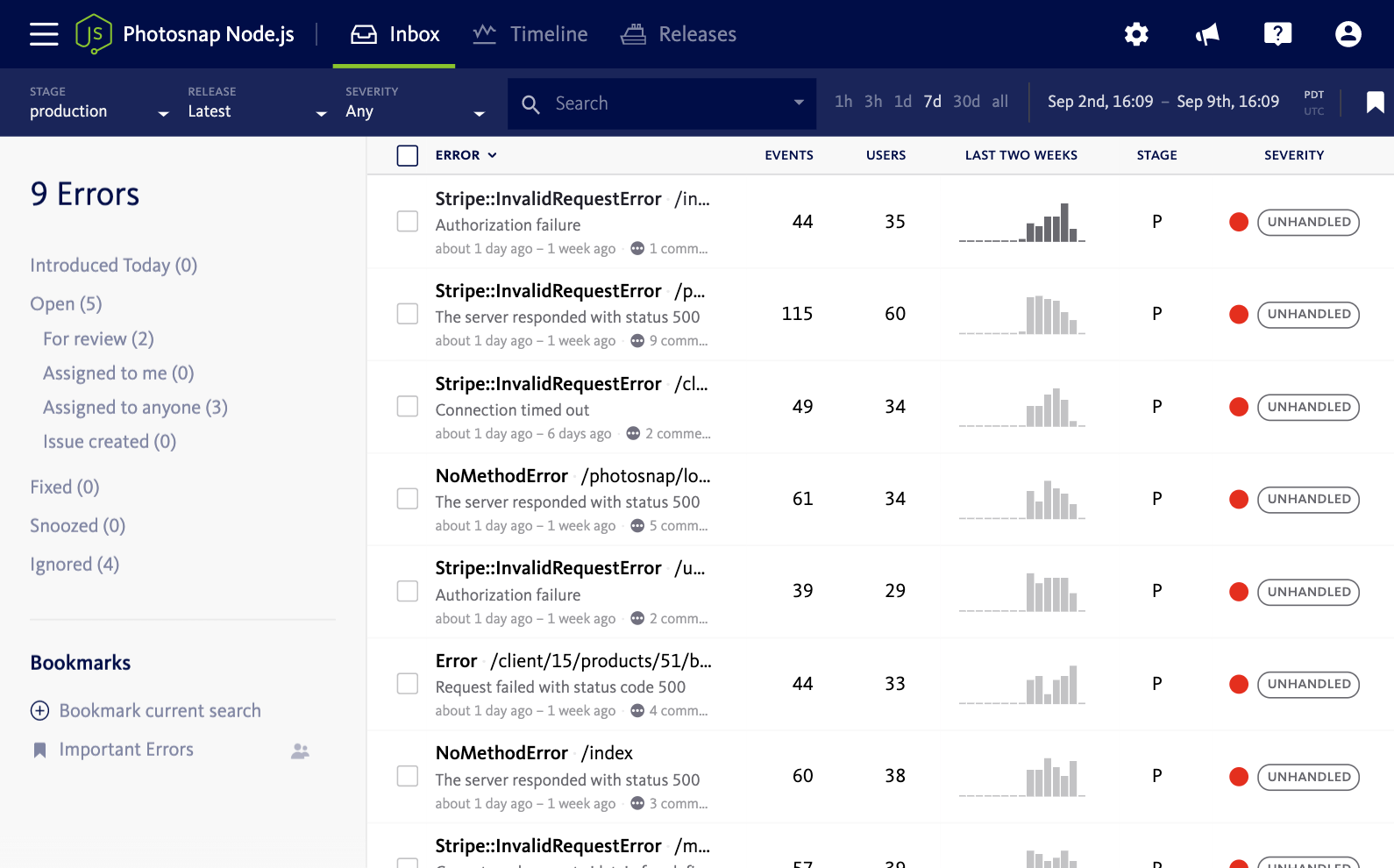Image resolution: width=1394 pixels, height=868 pixels.
Task: Show Ignored (4) errors
Action: click(x=75, y=565)
